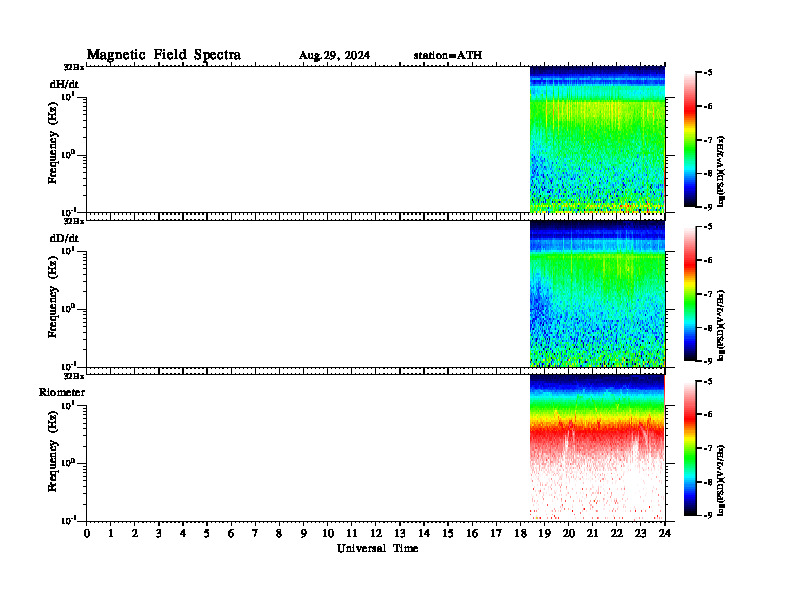Click hour '4' on Universal Time axis
The image size is (792, 612).
(x=183, y=534)
